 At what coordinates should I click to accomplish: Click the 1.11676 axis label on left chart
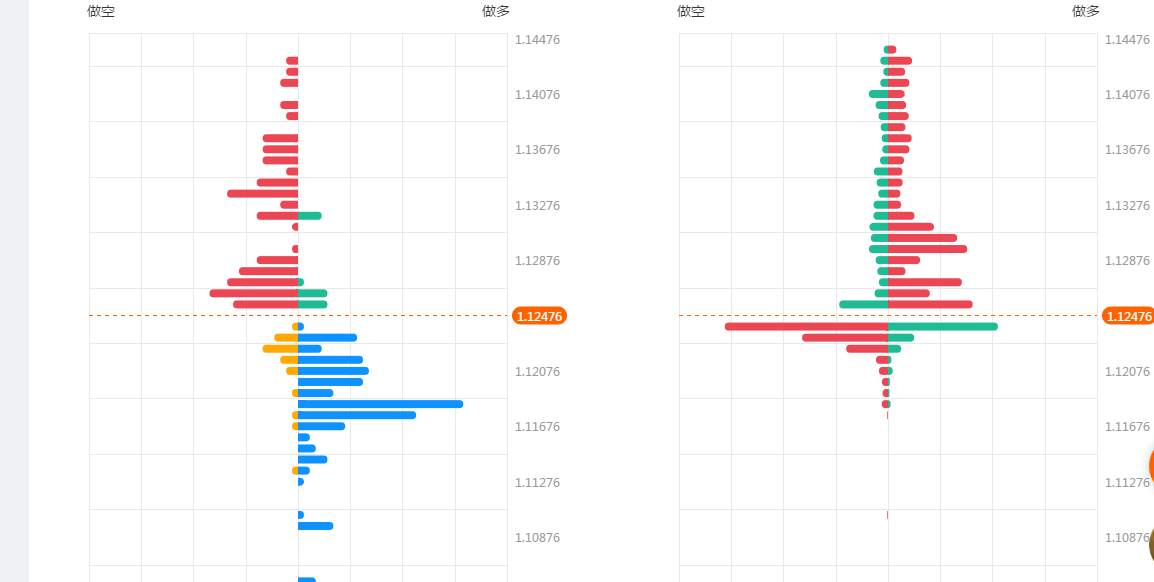click(x=537, y=427)
